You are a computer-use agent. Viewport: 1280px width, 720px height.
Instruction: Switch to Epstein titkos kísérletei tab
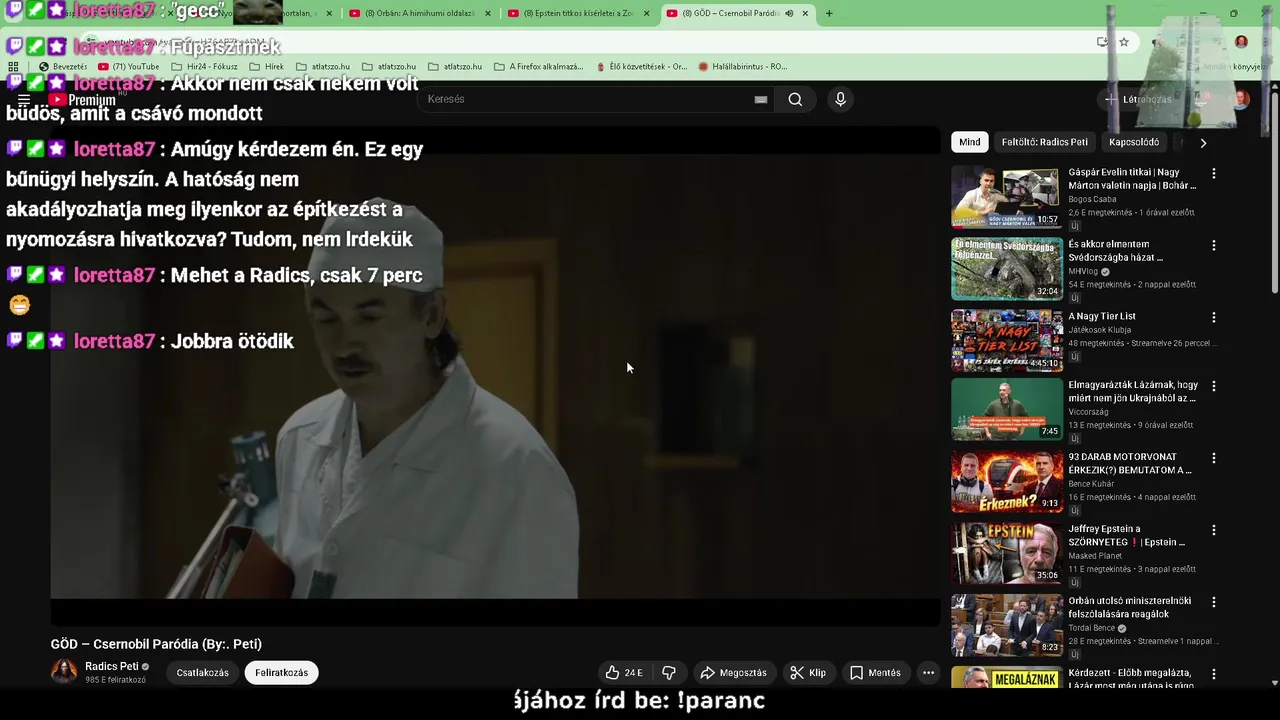pos(578,13)
